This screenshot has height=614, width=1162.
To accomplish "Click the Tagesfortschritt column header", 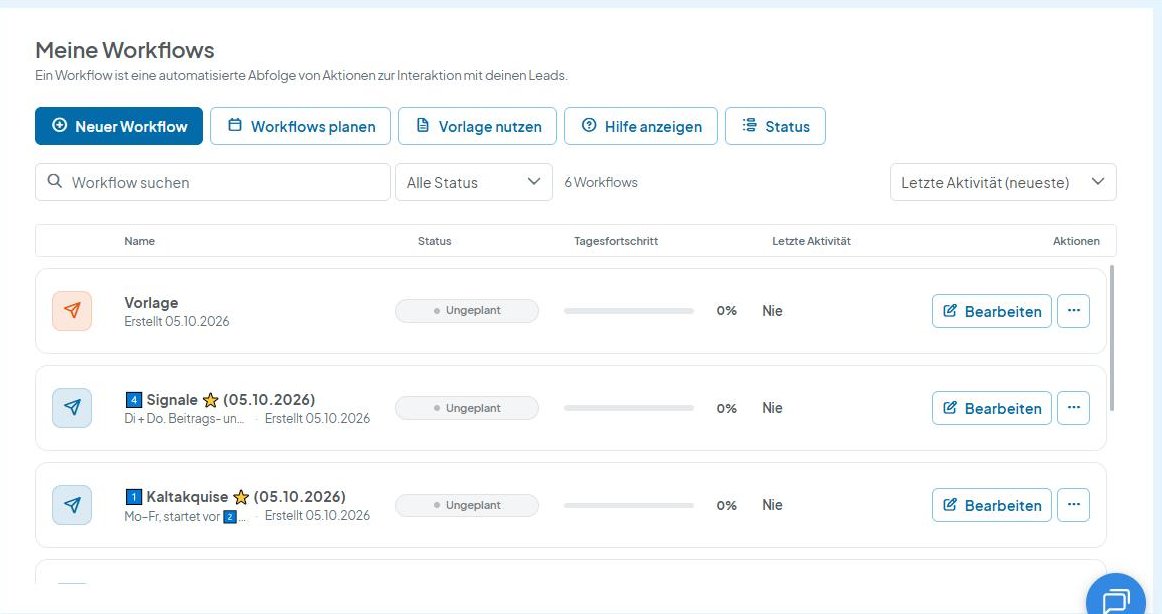I will pos(616,241).
